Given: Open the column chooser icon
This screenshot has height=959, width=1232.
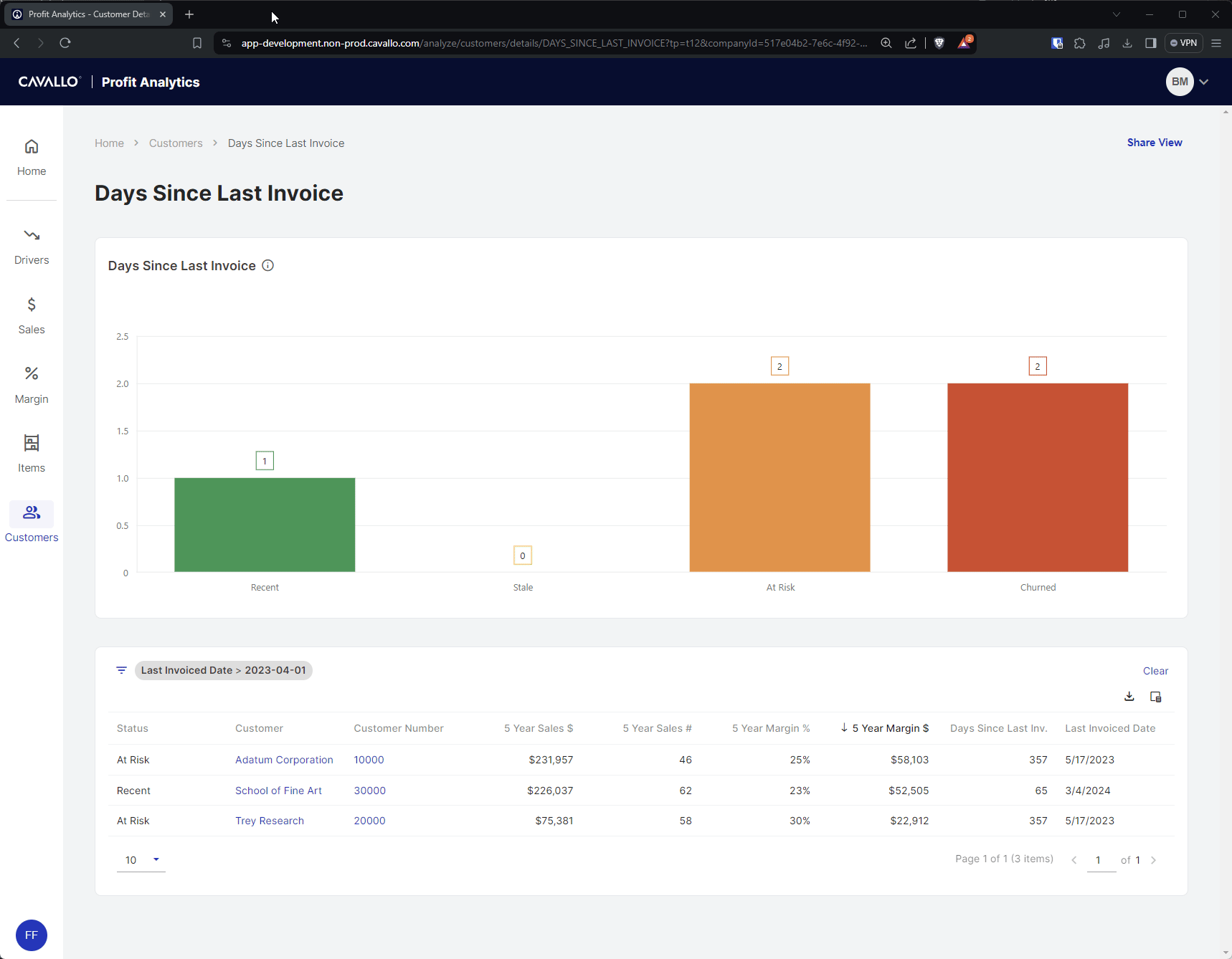Looking at the screenshot, I should [x=1155, y=697].
